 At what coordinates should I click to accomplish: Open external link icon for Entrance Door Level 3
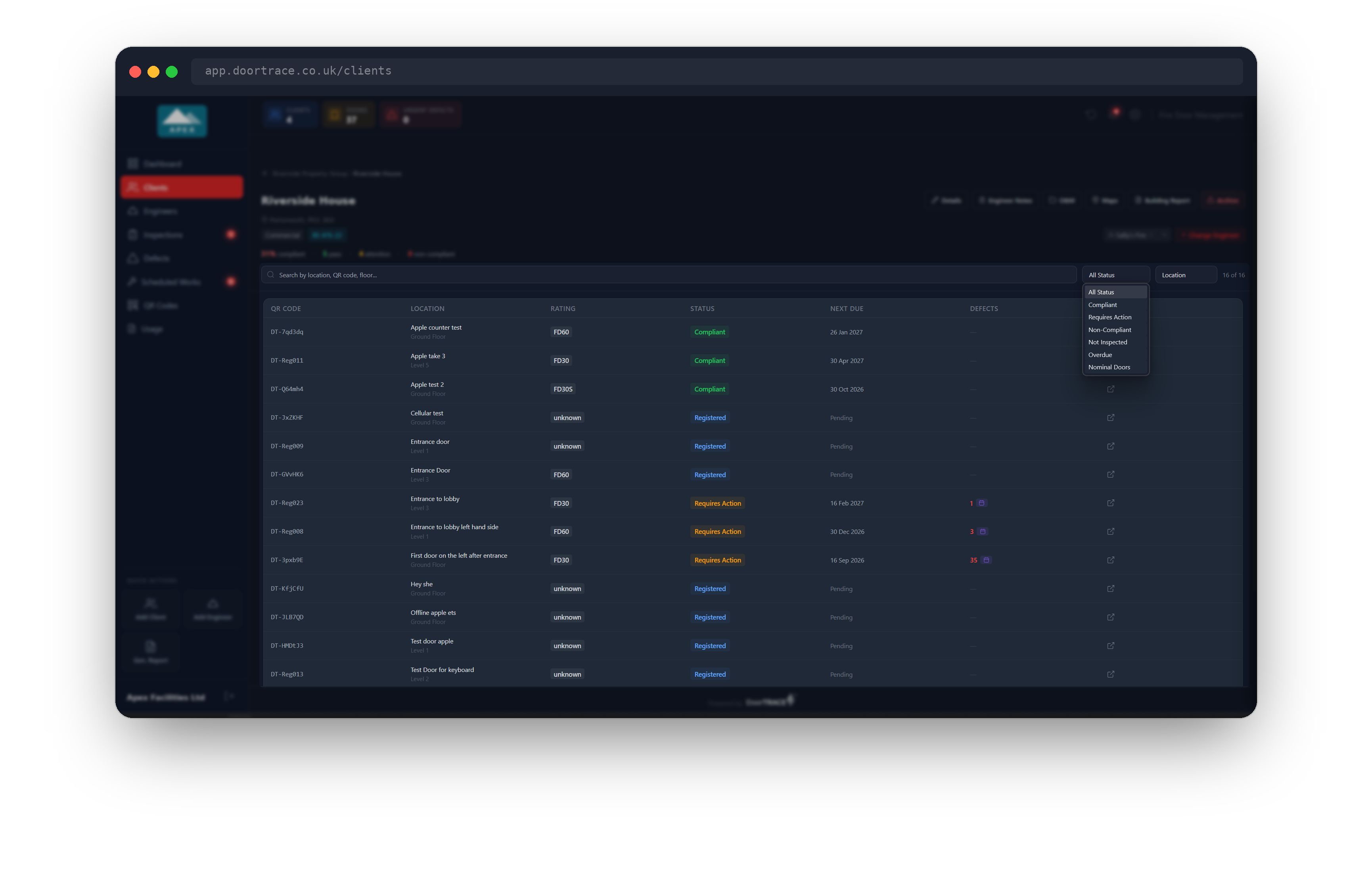1110,474
